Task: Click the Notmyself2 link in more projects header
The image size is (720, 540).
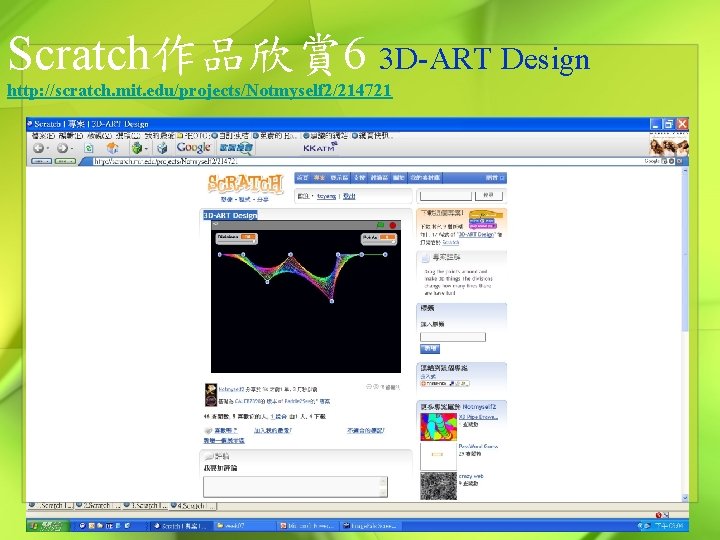Action: point(478,406)
